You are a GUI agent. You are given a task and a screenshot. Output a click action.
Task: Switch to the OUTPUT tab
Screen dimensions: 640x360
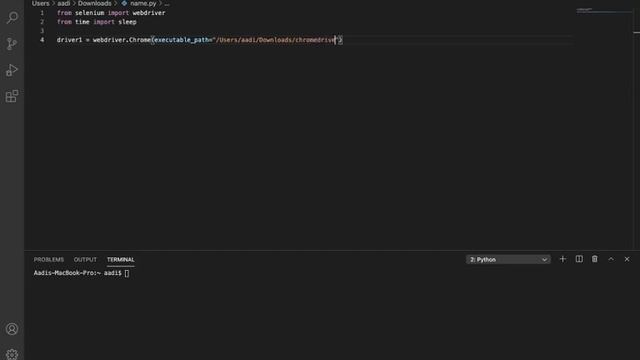[x=85, y=260]
